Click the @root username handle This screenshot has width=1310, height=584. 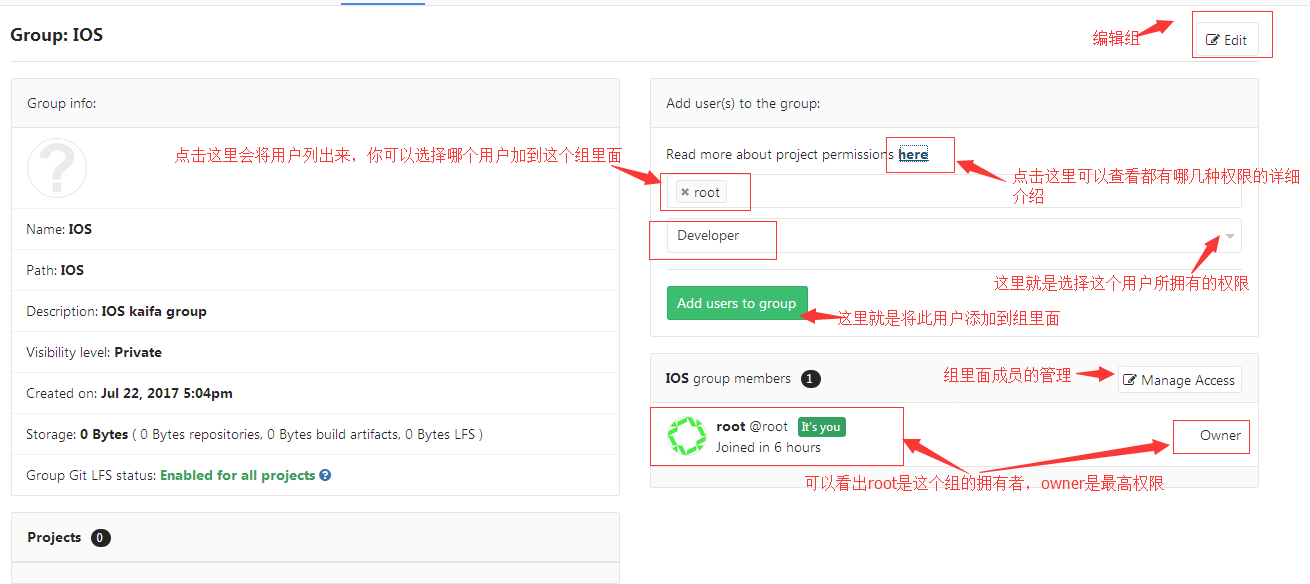point(769,427)
